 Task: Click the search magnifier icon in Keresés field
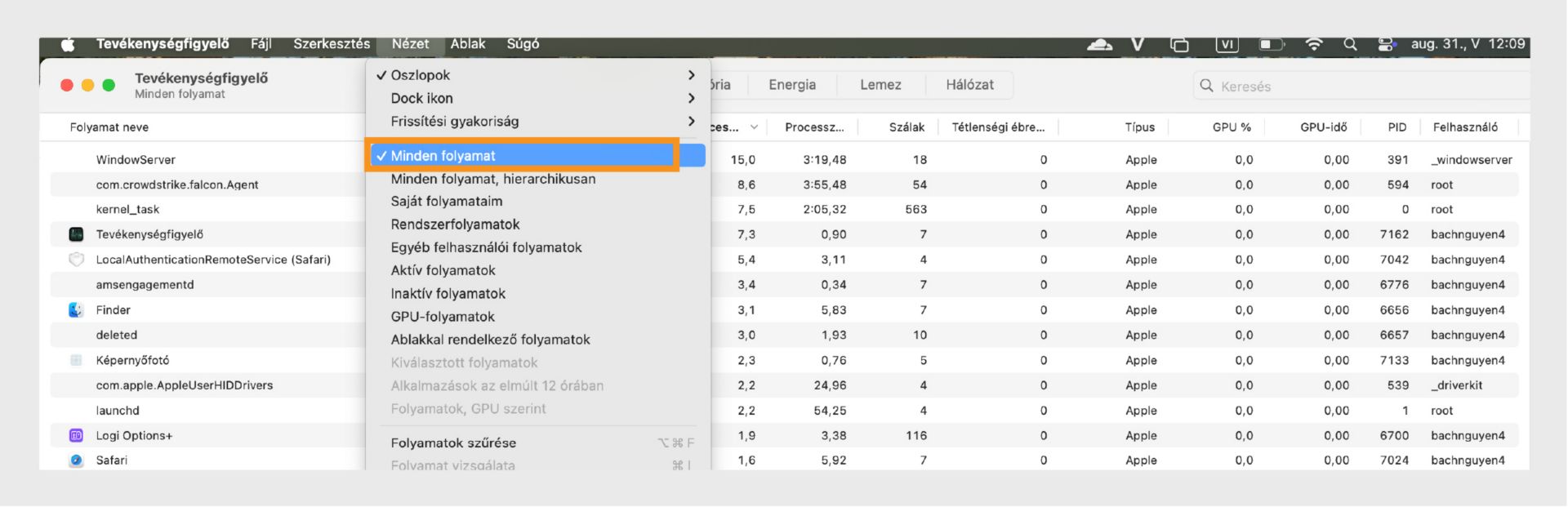click(1206, 86)
